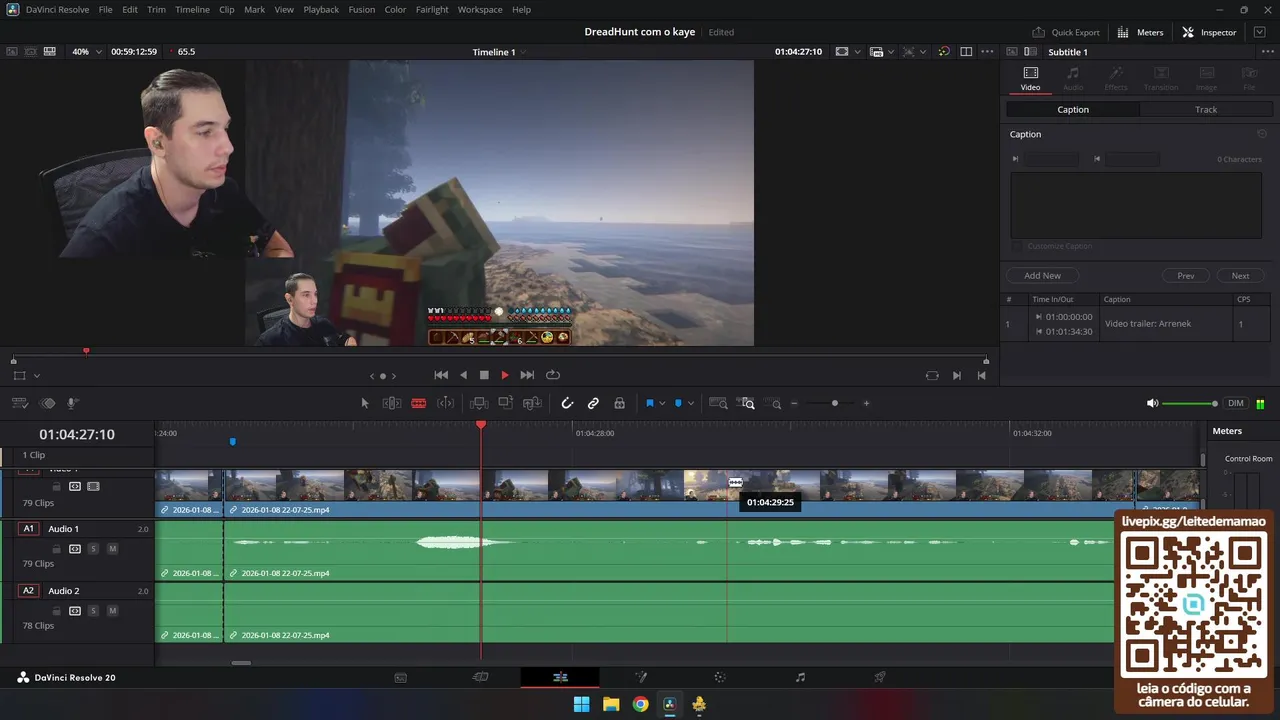
Task: Open Inspector Video tab
Action: [x=1030, y=78]
